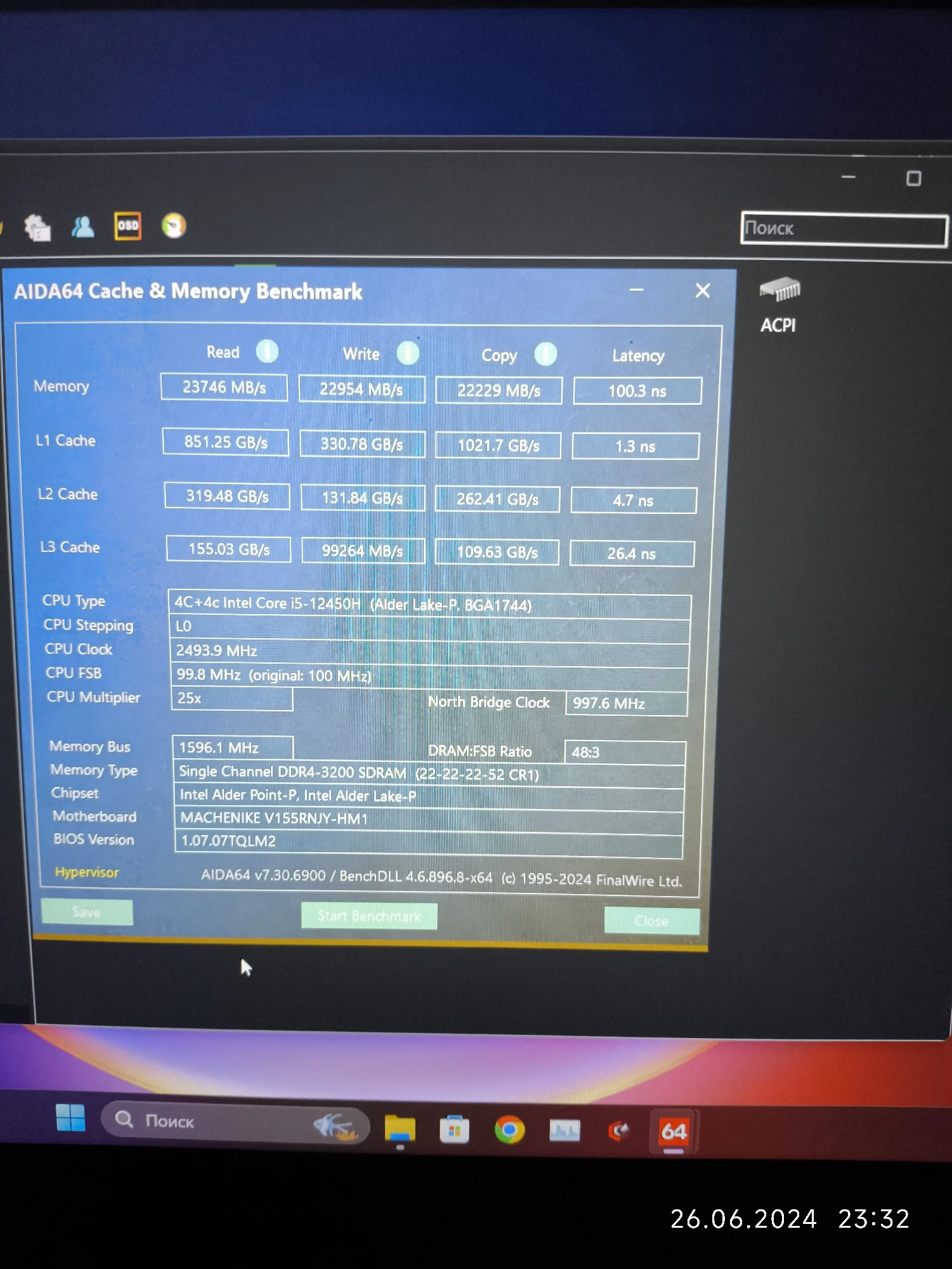This screenshot has width=952, height=1269.
Task: Switch to AIDA64 on the taskbar
Action: tap(674, 1131)
